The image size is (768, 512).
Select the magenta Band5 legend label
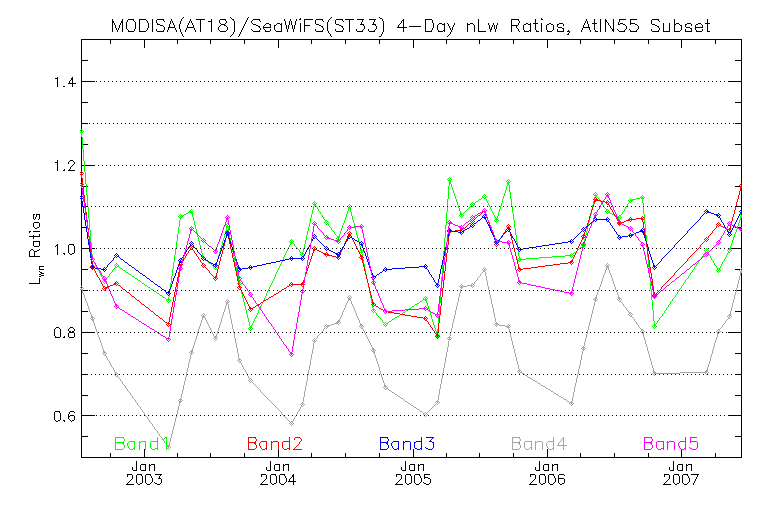pyautogui.click(x=671, y=444)
